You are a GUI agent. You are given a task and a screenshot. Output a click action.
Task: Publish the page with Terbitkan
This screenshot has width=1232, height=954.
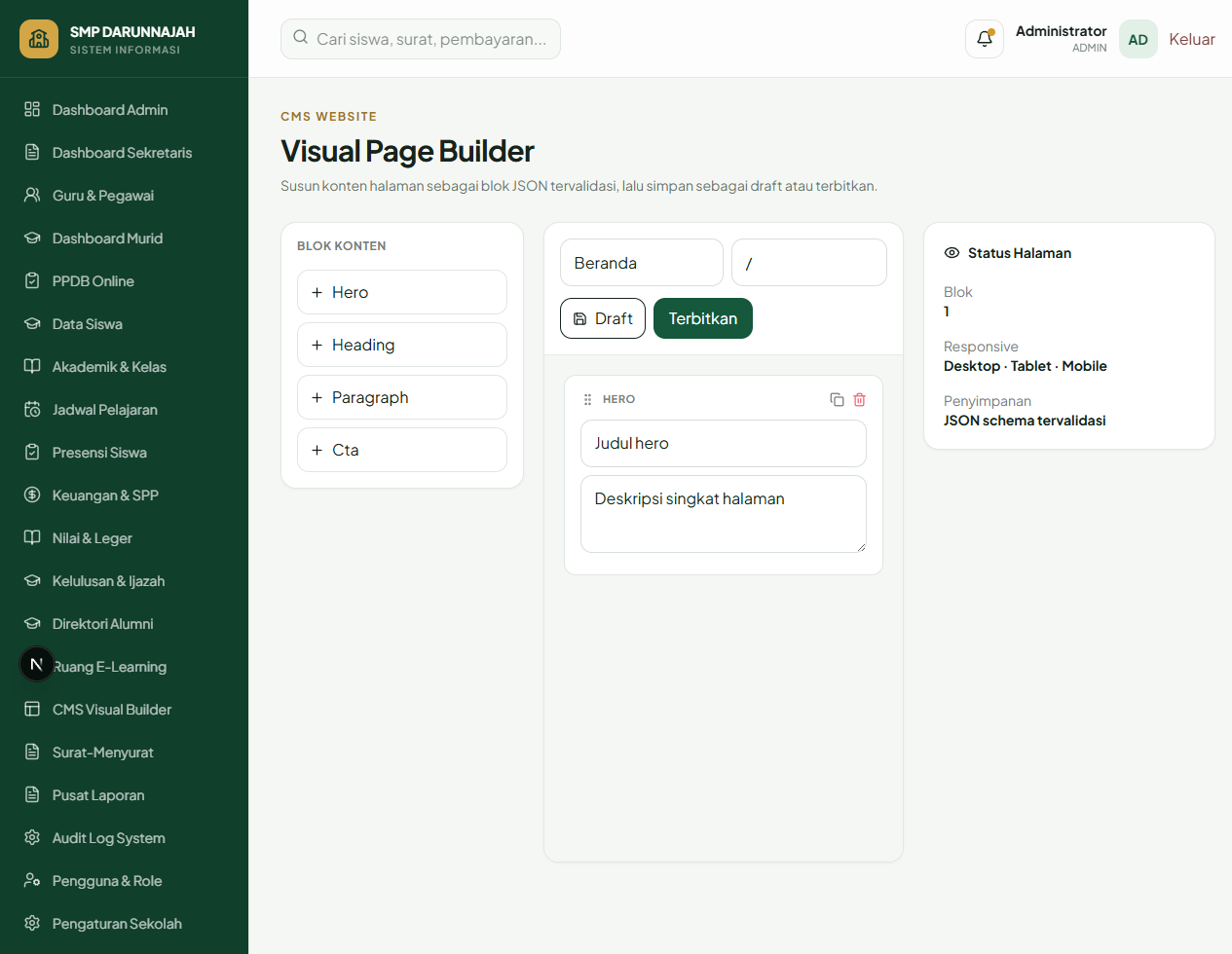(x=703, y=318)
